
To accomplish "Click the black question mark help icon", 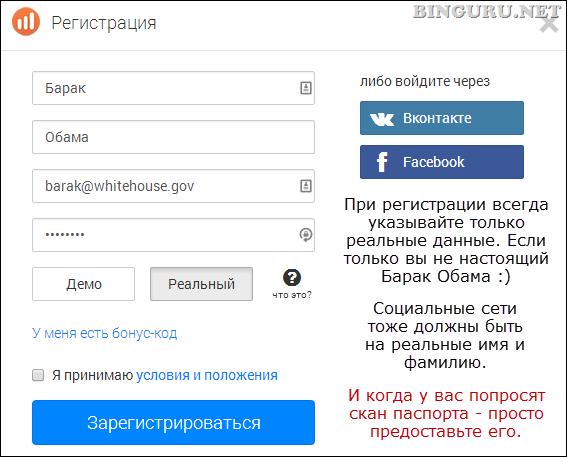I will 291,278.
